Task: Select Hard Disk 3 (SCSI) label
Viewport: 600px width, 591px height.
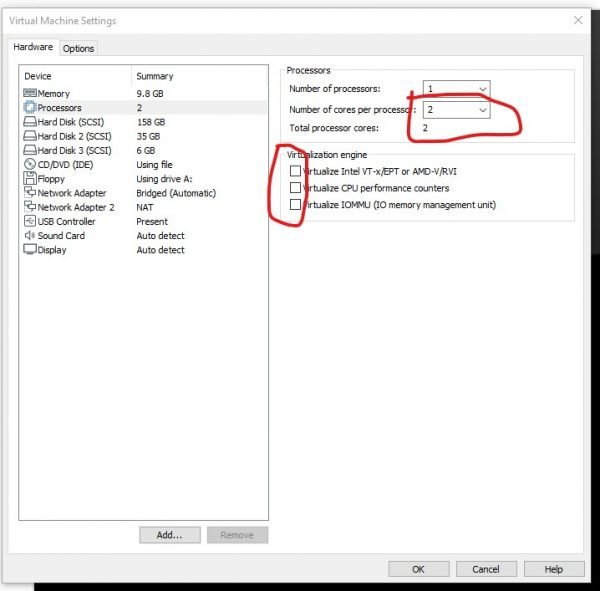Action: [75, 150]
